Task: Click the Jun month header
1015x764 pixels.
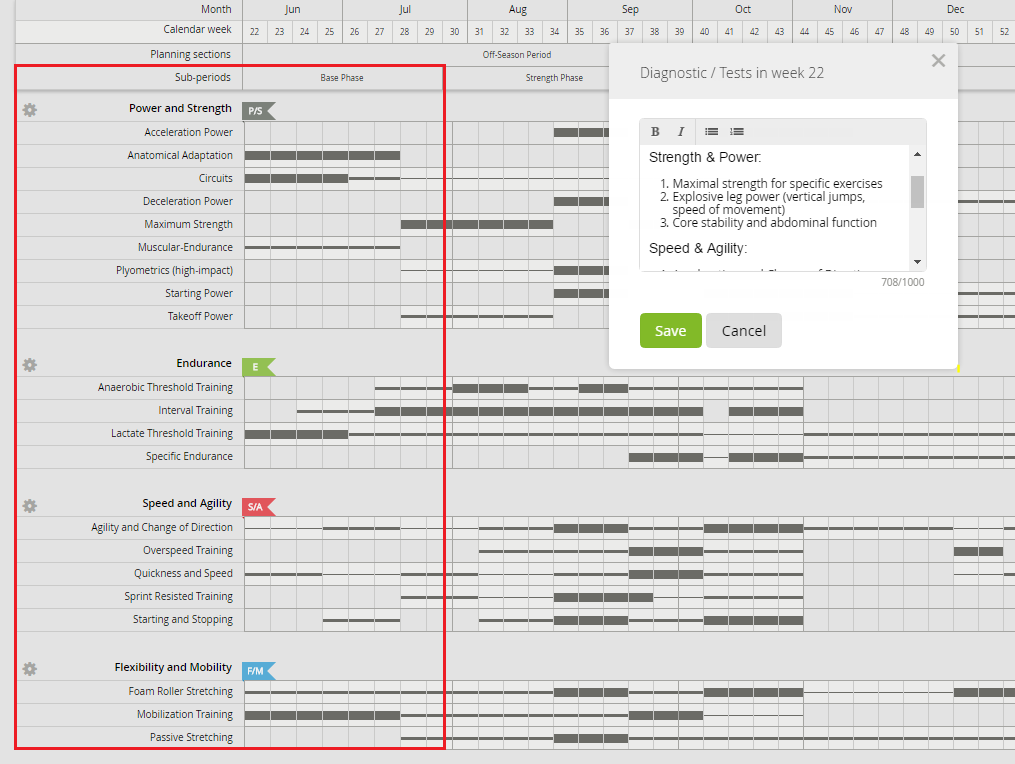Action: (293, 9)
